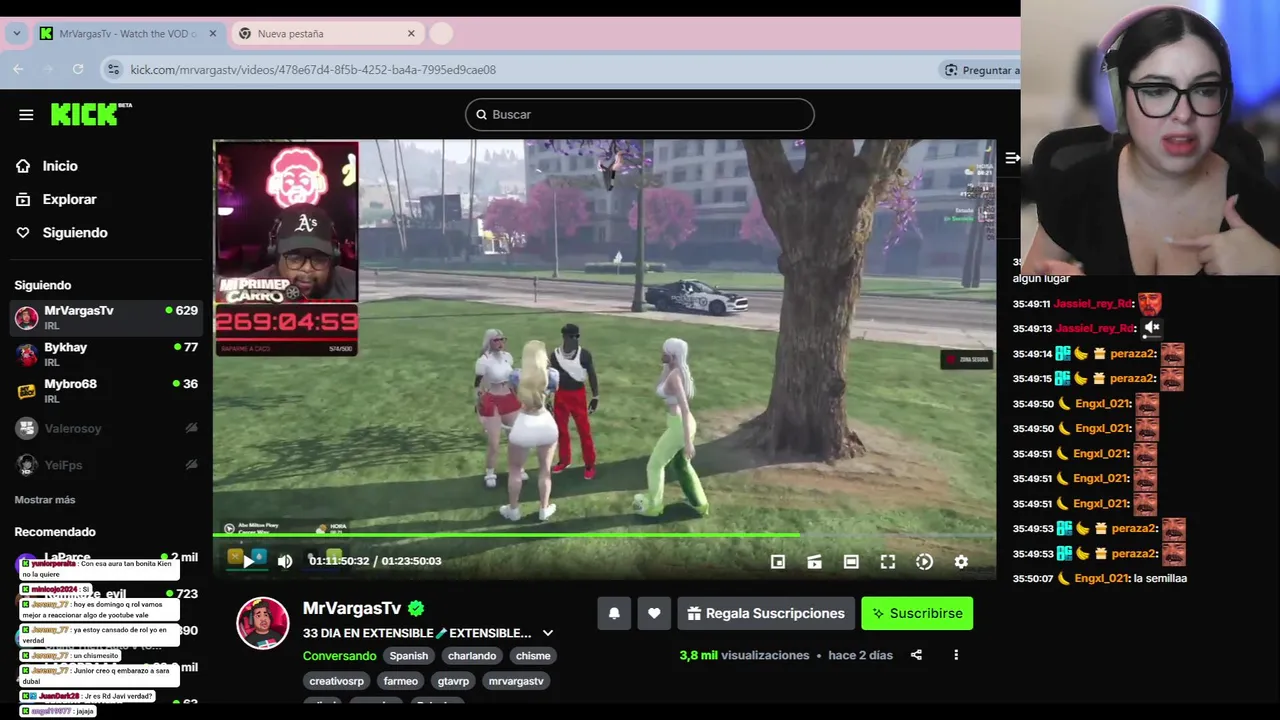Screen dimensions: 1280x720
Task: Click Regala Suscripciones
Action: 766,613
